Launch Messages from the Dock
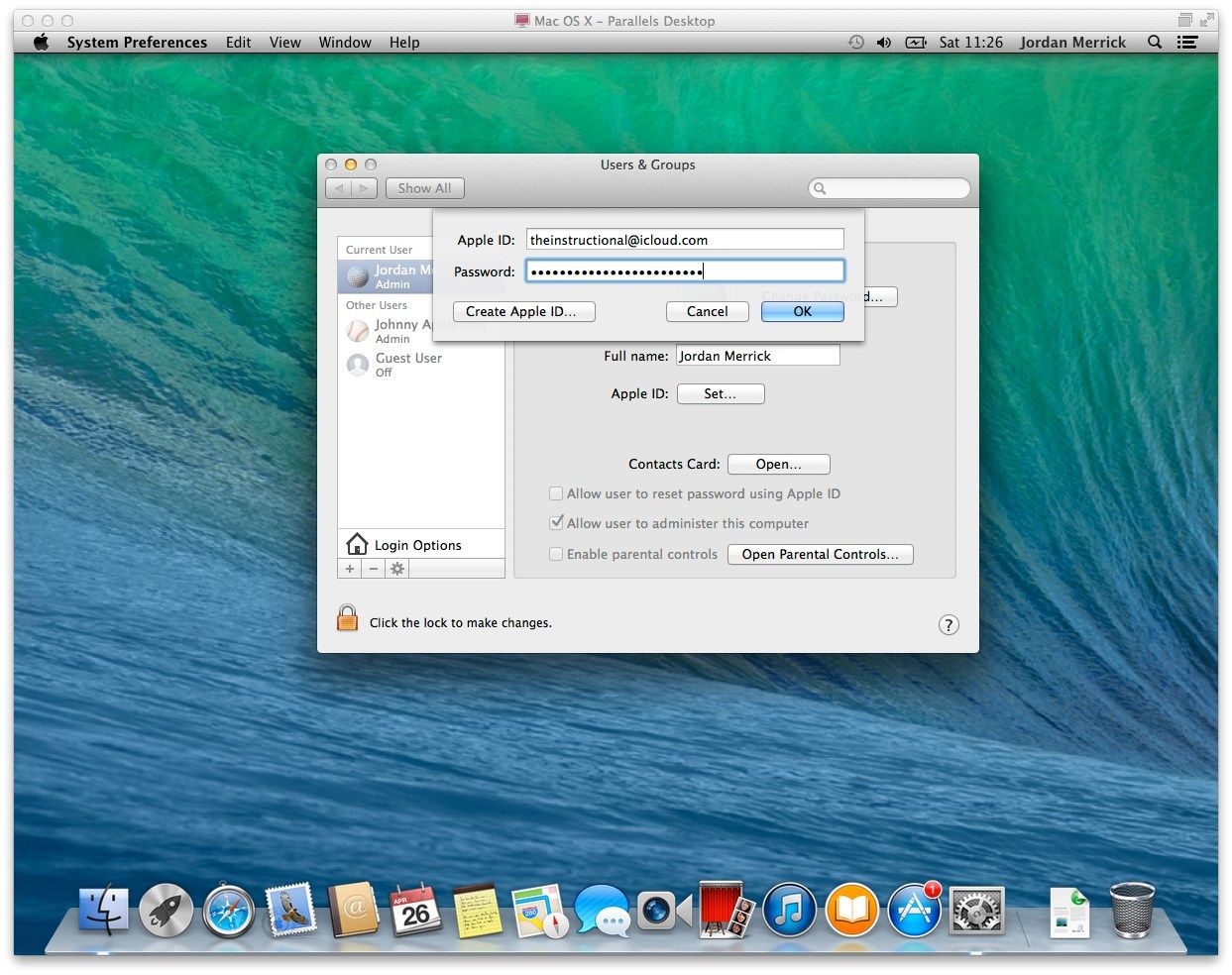The width and height of the screenshot is (1232, 975). (602, 909)
